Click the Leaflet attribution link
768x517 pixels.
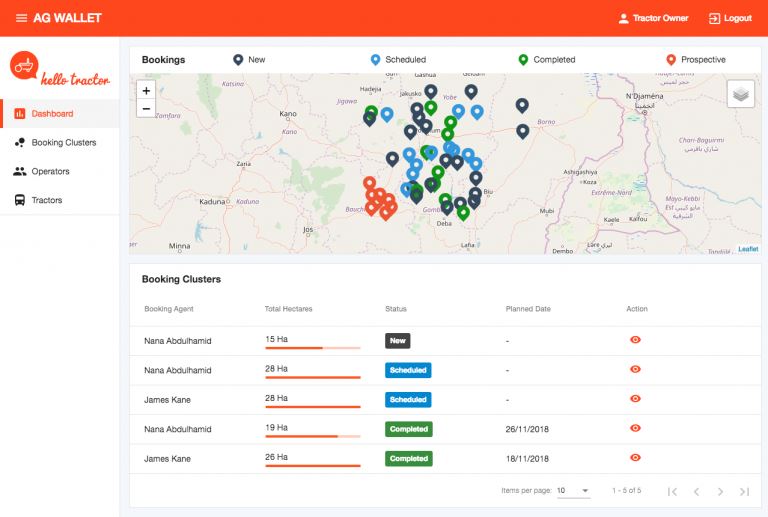748,249
